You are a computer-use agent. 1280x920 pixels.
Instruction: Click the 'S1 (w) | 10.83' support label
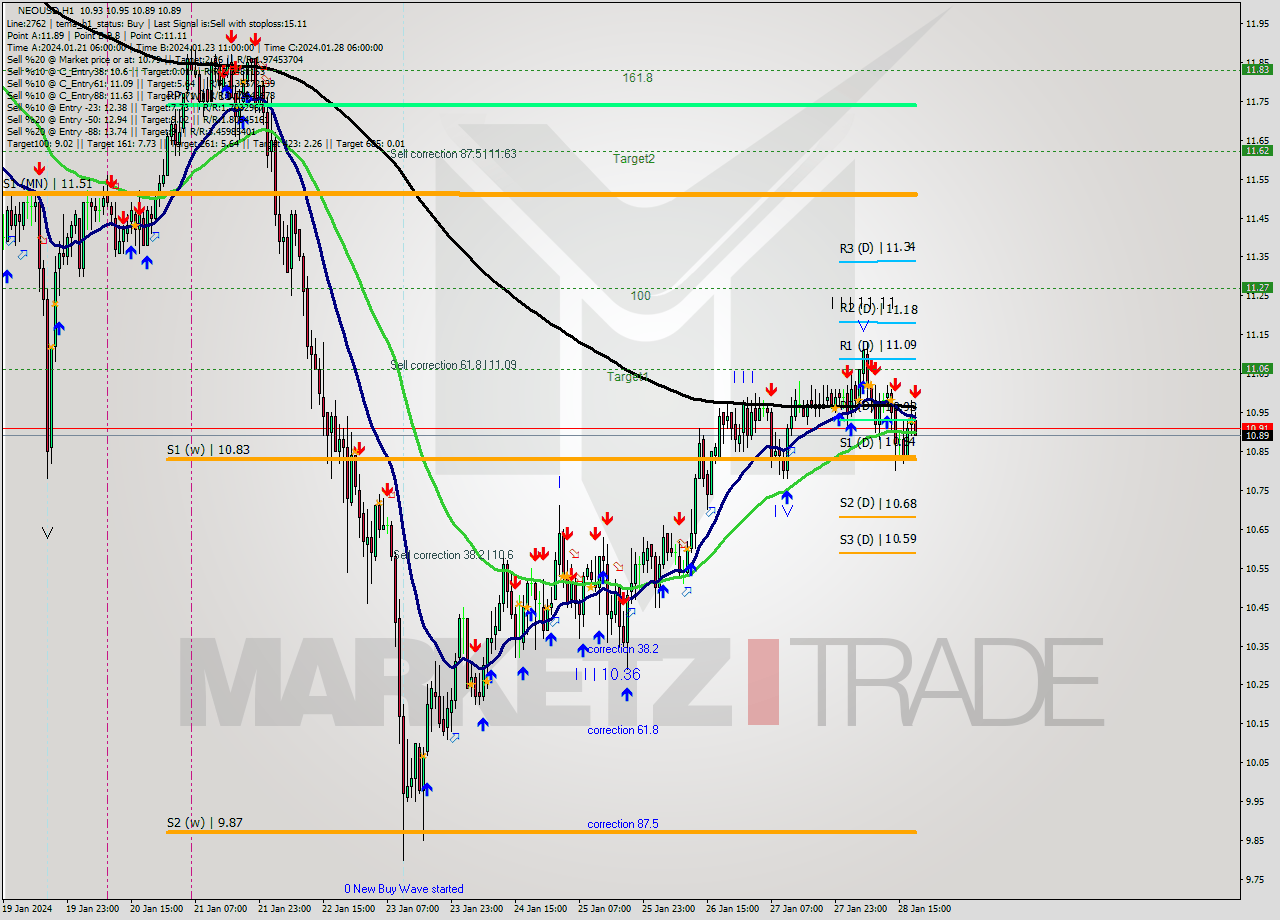208,450
